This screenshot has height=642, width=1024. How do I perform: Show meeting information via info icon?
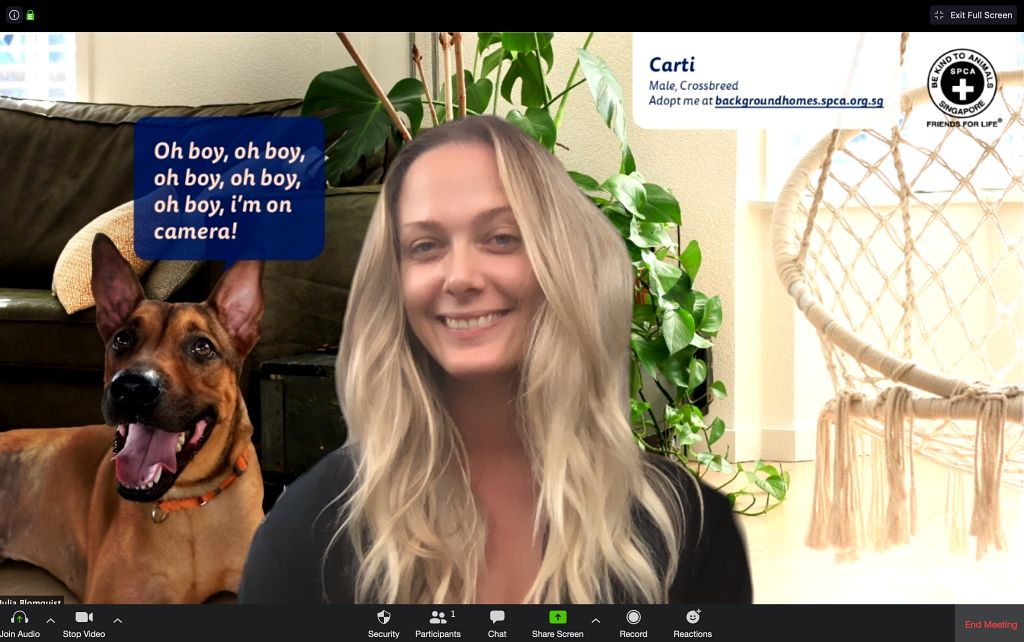tap(14, 15)
